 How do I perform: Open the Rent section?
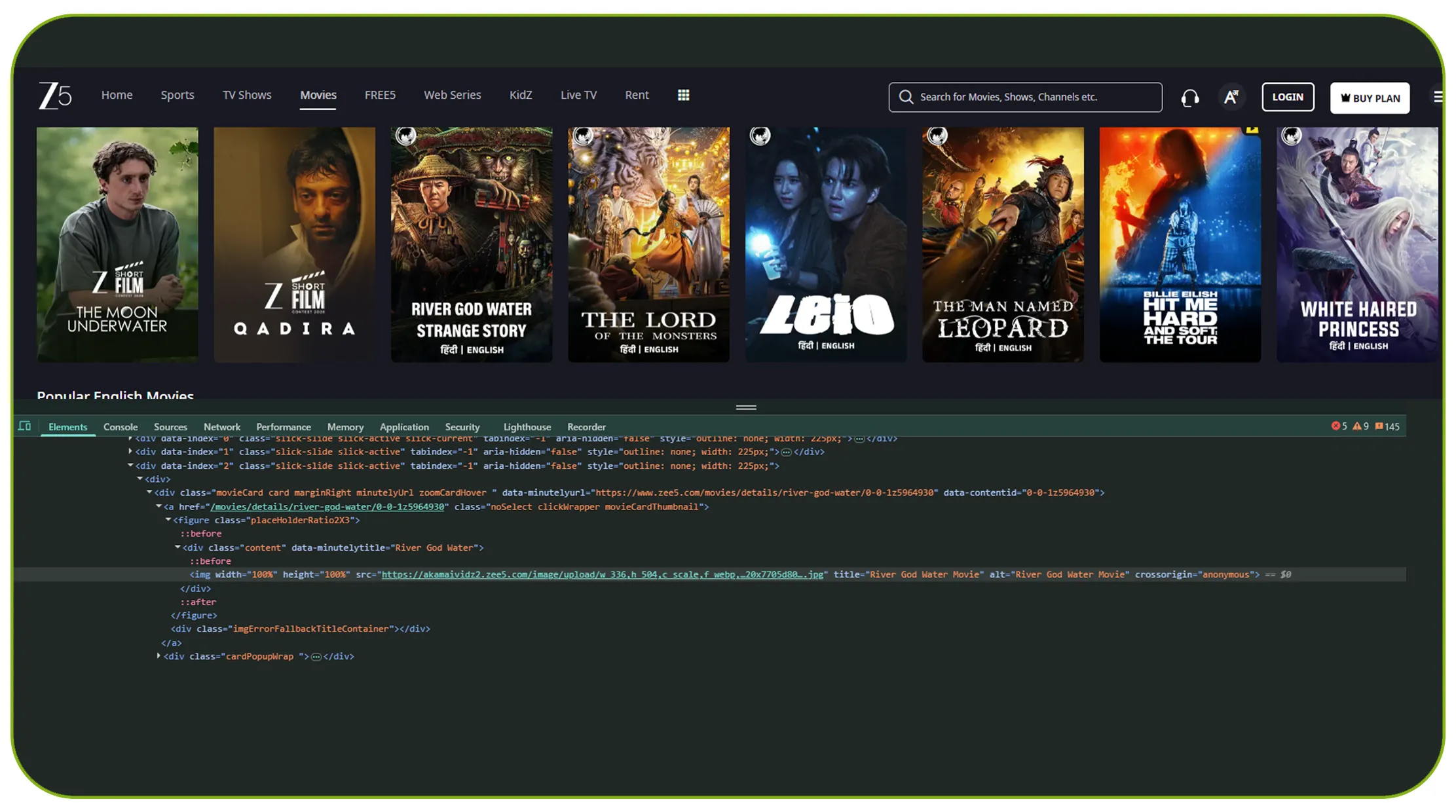[x=637, y=95]
